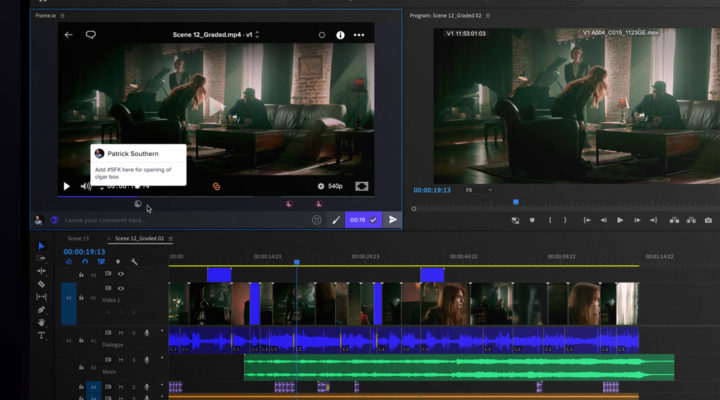Viewport: 720px width, 400px height.
Task: Select the Hand tool
Action: pos(41,322)
